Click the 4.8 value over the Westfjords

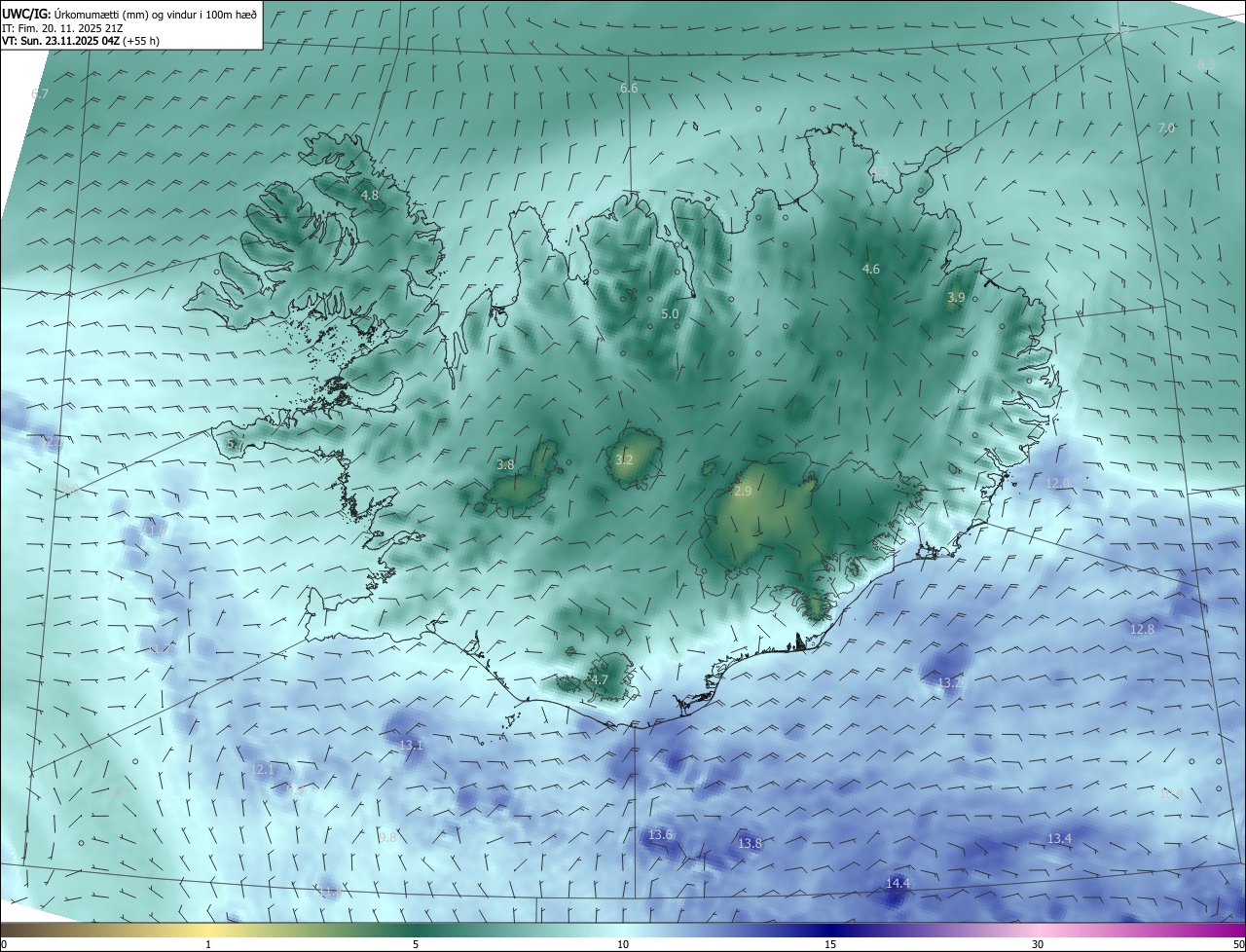(x=370, y=195)
